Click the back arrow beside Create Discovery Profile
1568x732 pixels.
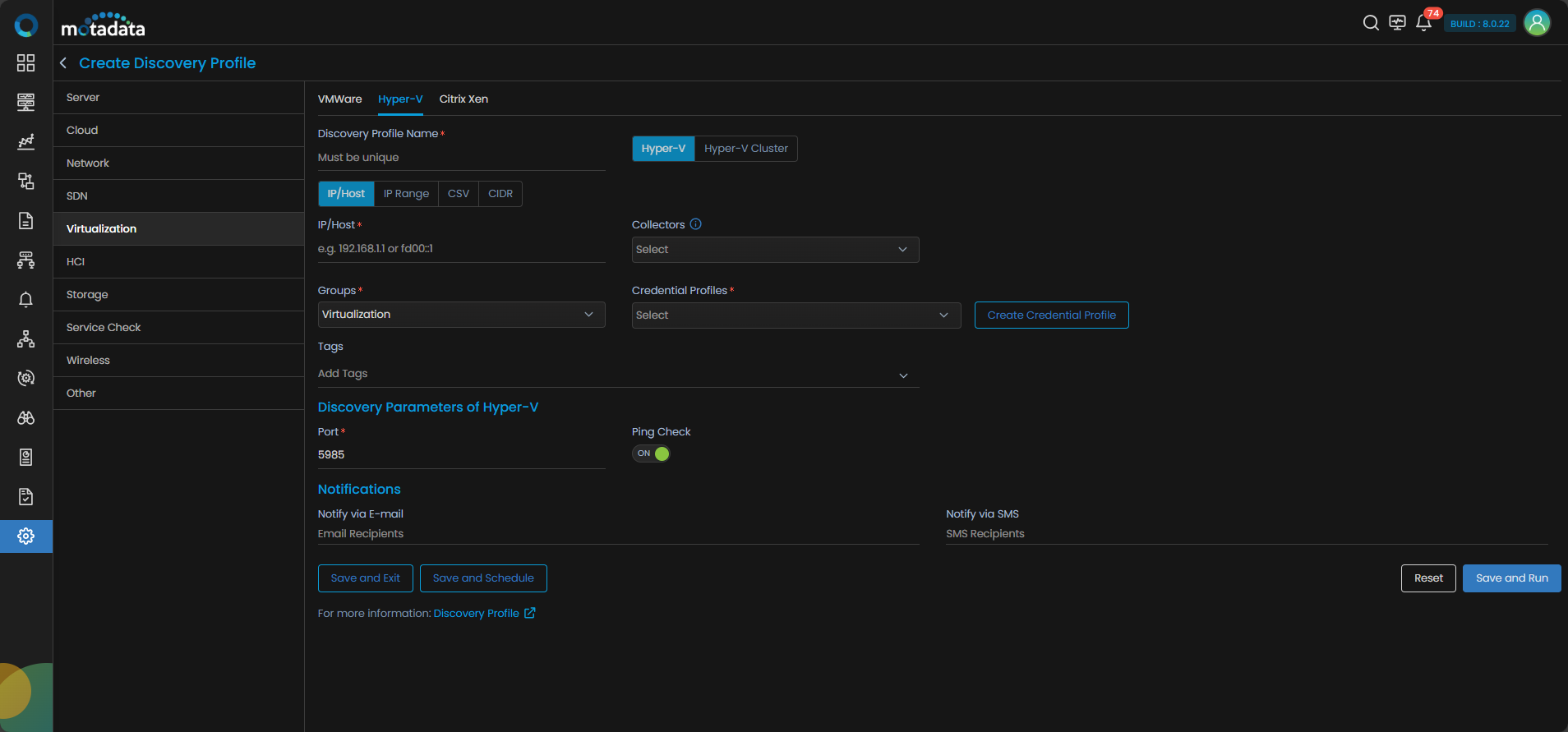(x=63, y=63)
